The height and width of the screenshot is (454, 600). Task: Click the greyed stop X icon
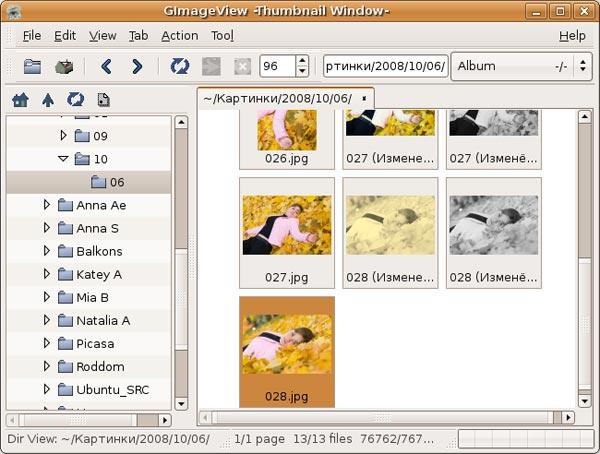point(242,67)
